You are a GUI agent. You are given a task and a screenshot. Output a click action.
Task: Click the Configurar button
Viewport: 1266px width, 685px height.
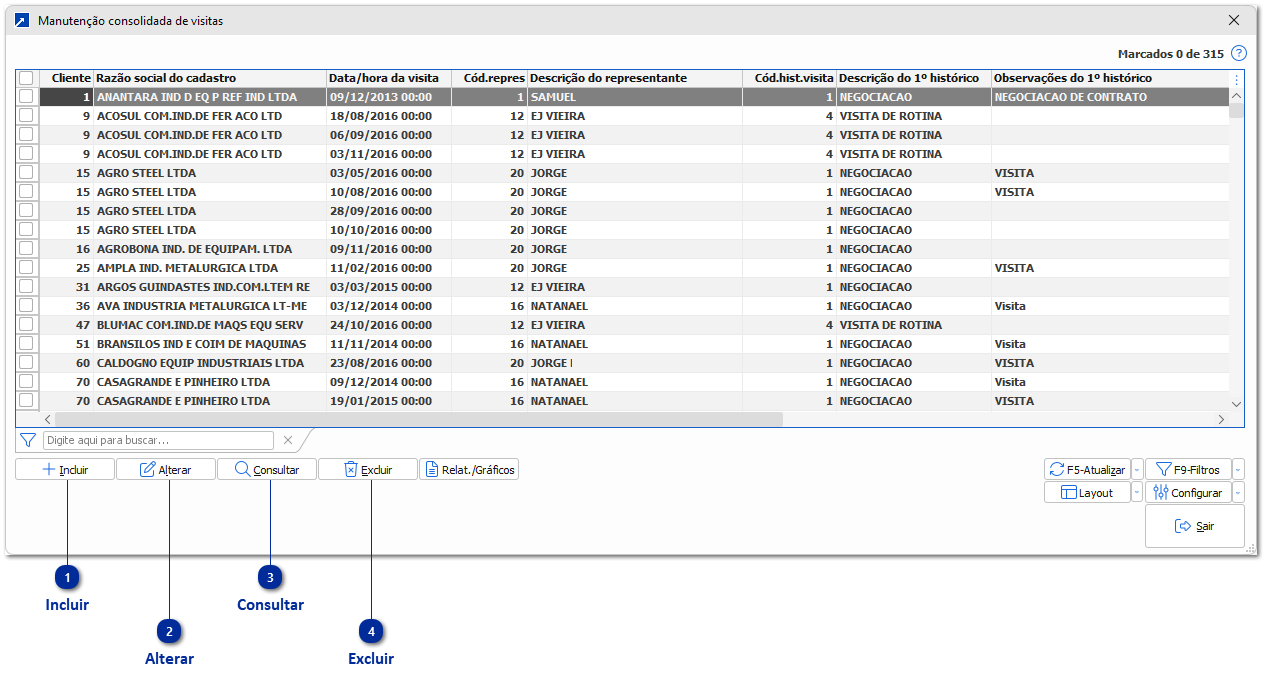click(x=1188, y=492)
